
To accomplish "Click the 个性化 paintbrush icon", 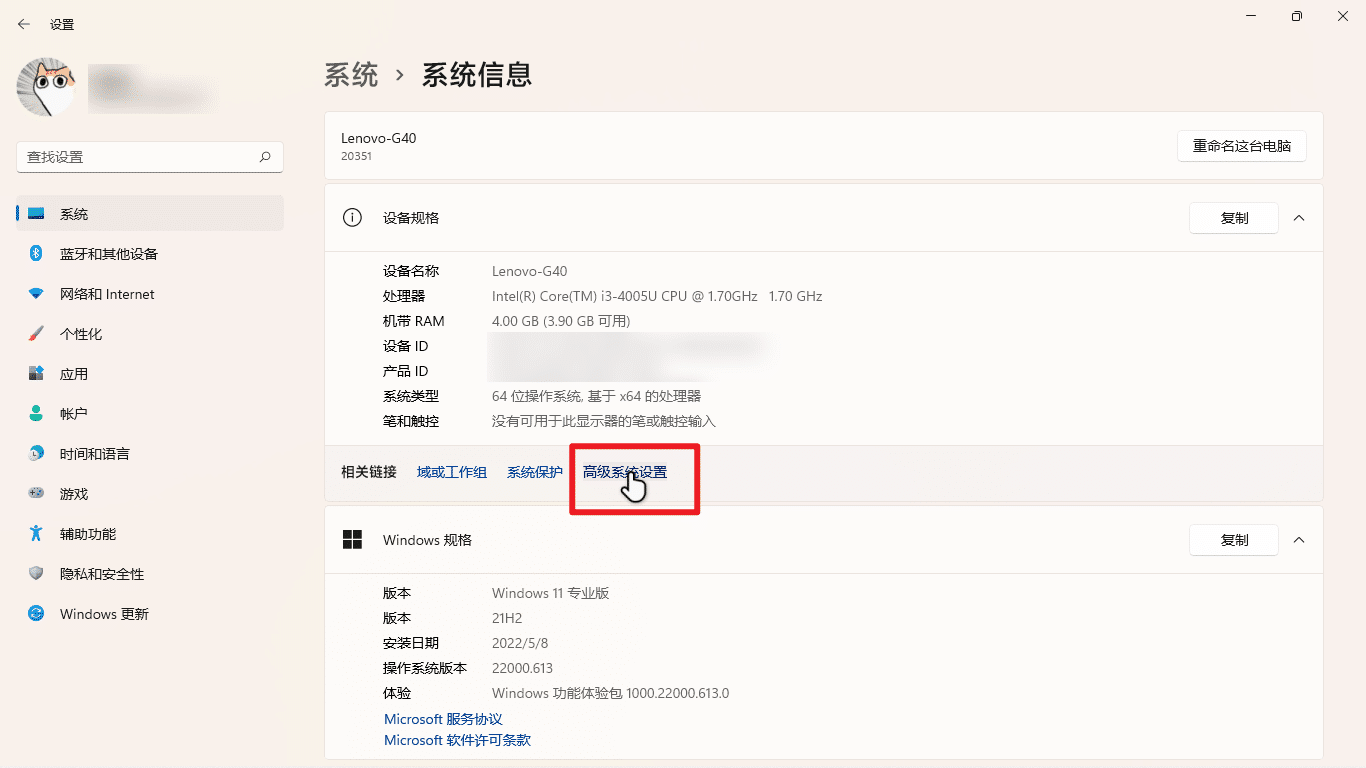I will (x=36, y=334).
